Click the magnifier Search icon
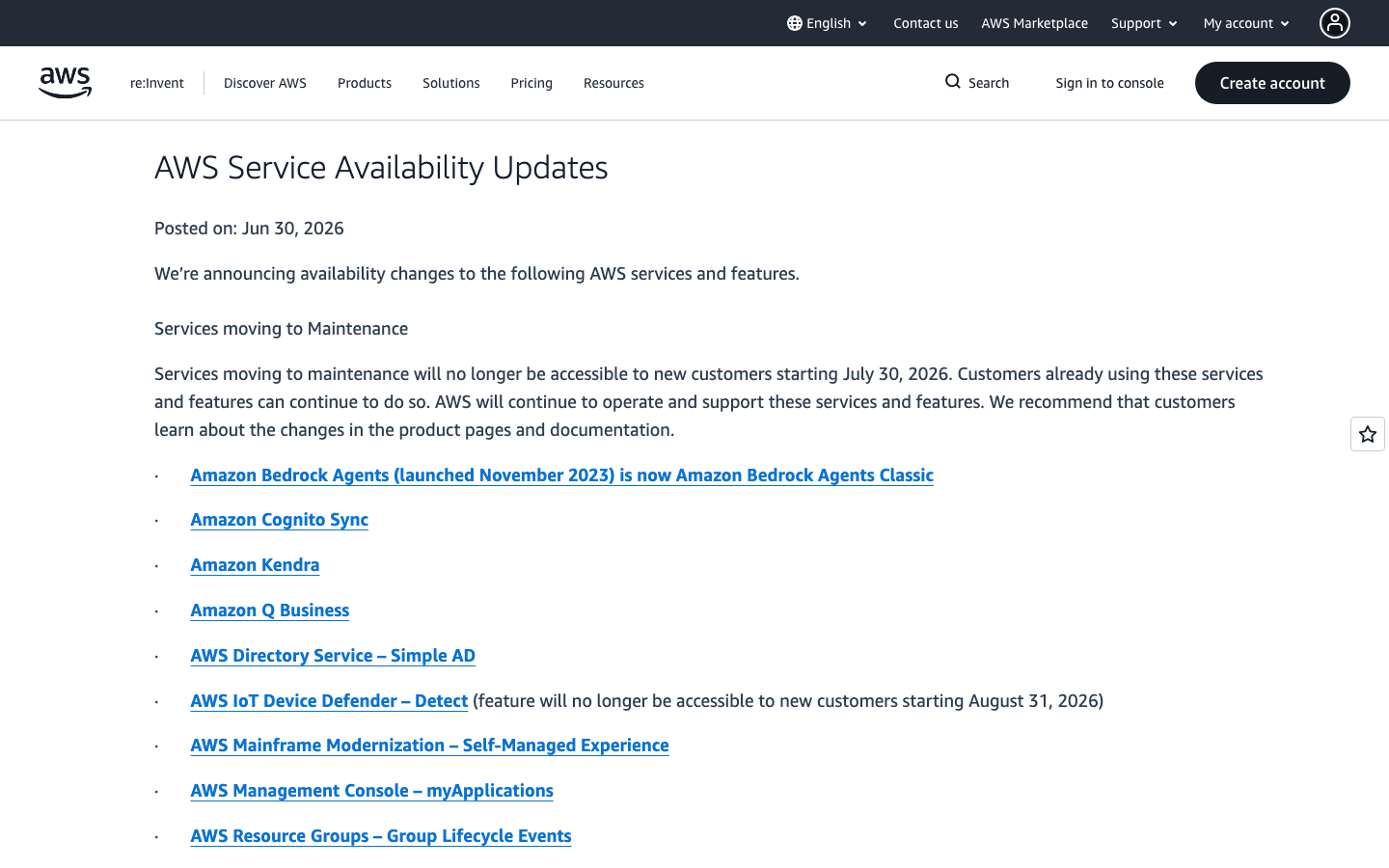Screen dimensions: 1389x868 click(x=953, y=82)
